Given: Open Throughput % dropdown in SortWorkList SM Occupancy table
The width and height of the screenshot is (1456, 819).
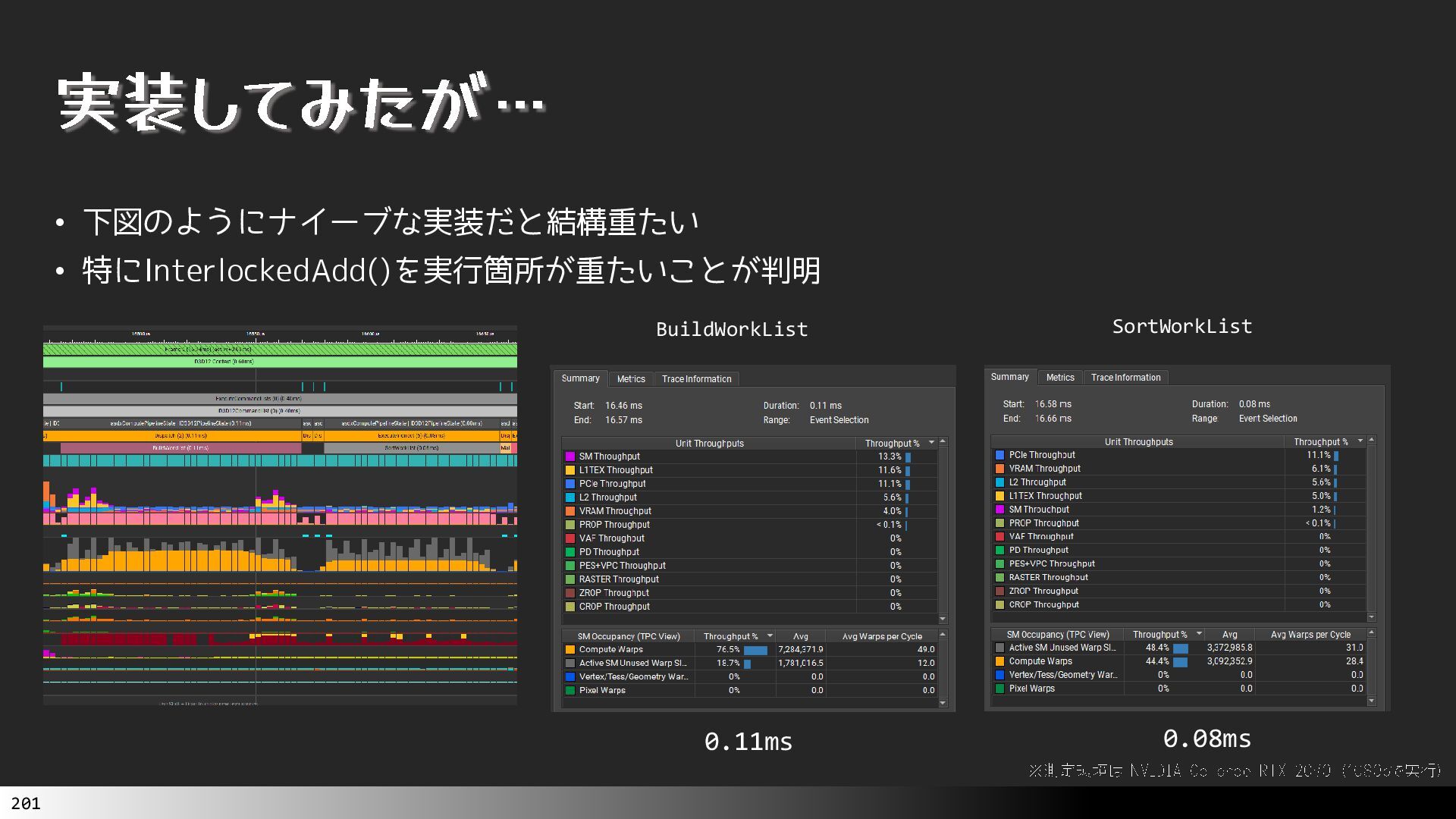Looking at the screenshot, I should (x=1199, y=634).
